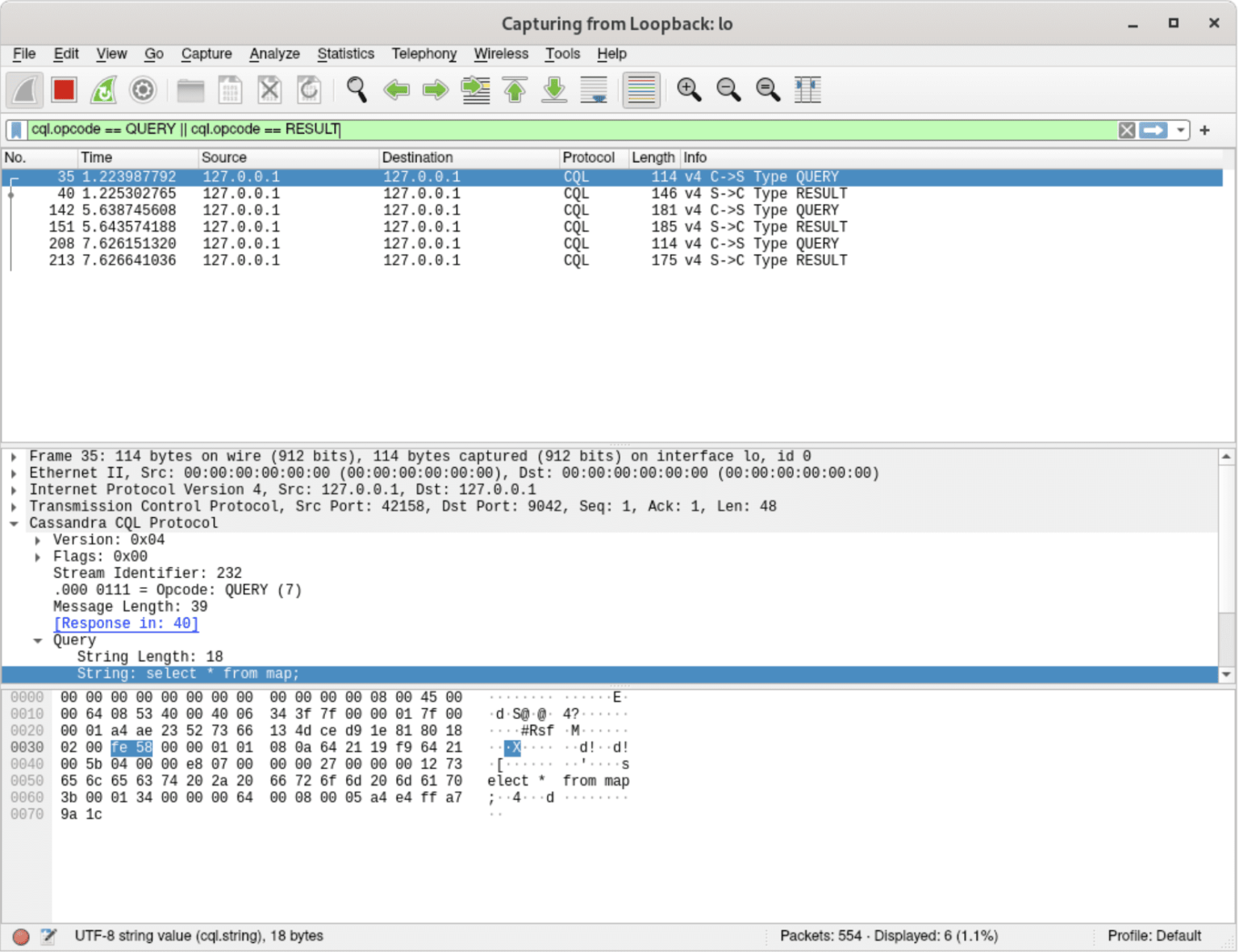Find a packet with magnifier icon
The width and height of the screenshot is (1239, 952).
pyautogui.click(x=357, y=90)
